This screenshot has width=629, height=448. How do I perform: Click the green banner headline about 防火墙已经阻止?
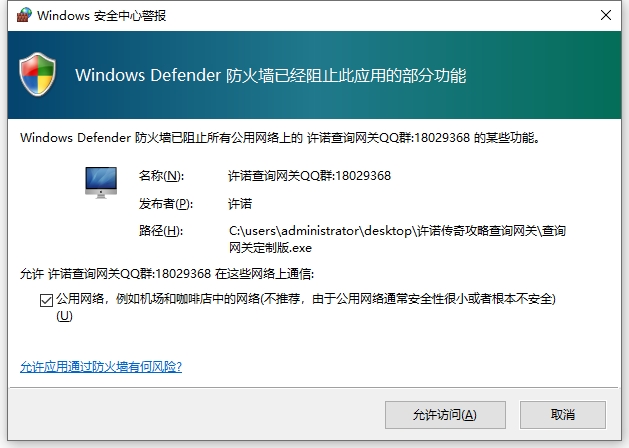tap(270, 76)
